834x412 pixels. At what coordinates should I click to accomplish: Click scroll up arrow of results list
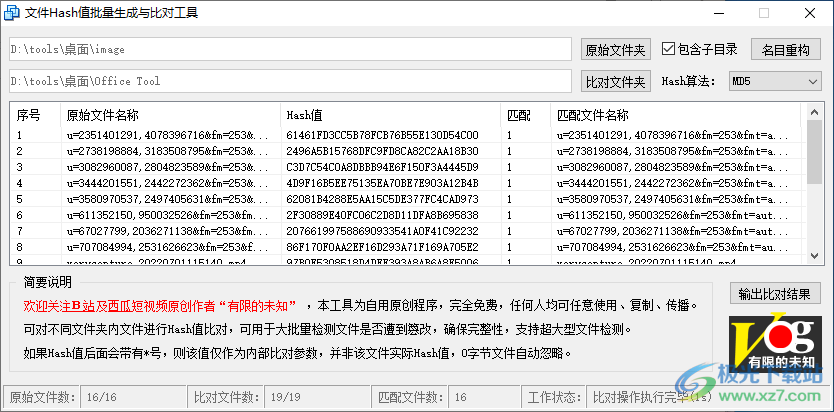[814, 112]
